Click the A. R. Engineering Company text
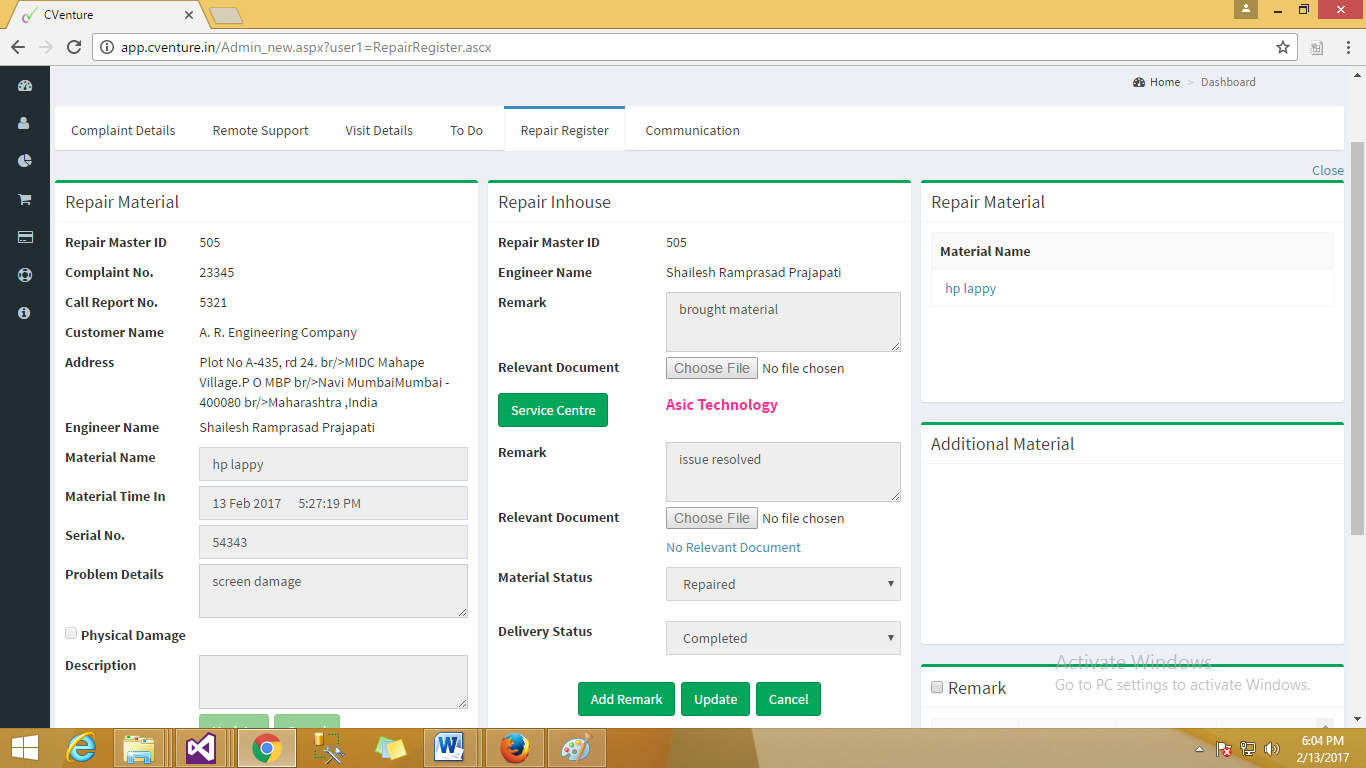 (x=278, y=332)
